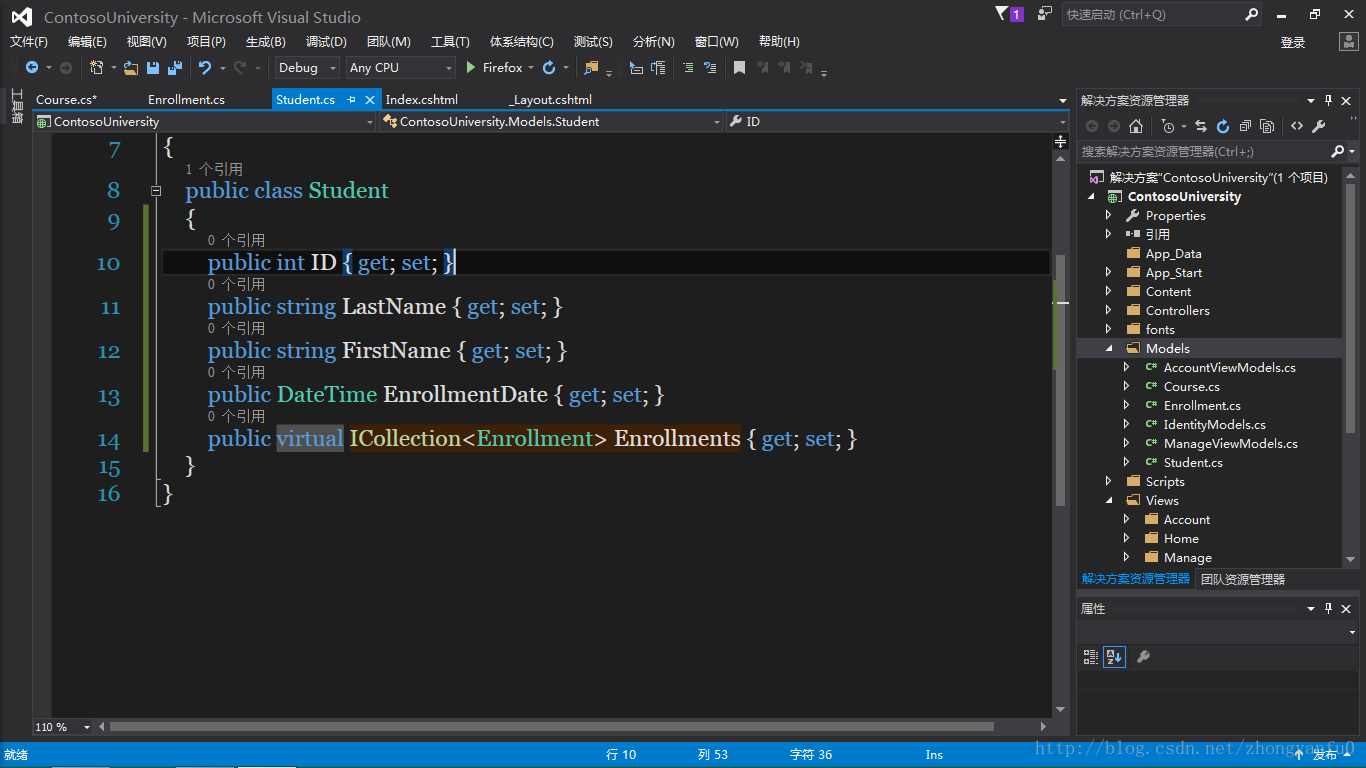Screen dimensions: 1366x768
Task: Open the 文件(F) menu
Action: (x=29, y=41)
